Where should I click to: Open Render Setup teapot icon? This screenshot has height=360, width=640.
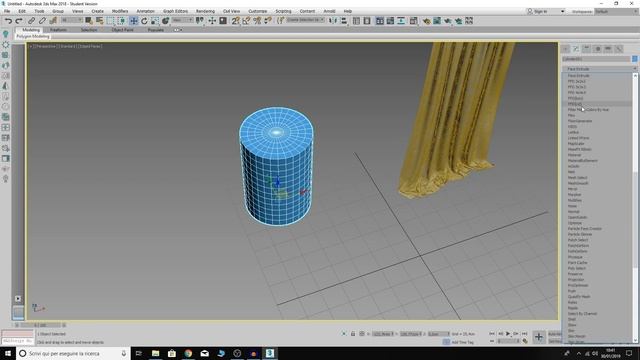(426, 20)
